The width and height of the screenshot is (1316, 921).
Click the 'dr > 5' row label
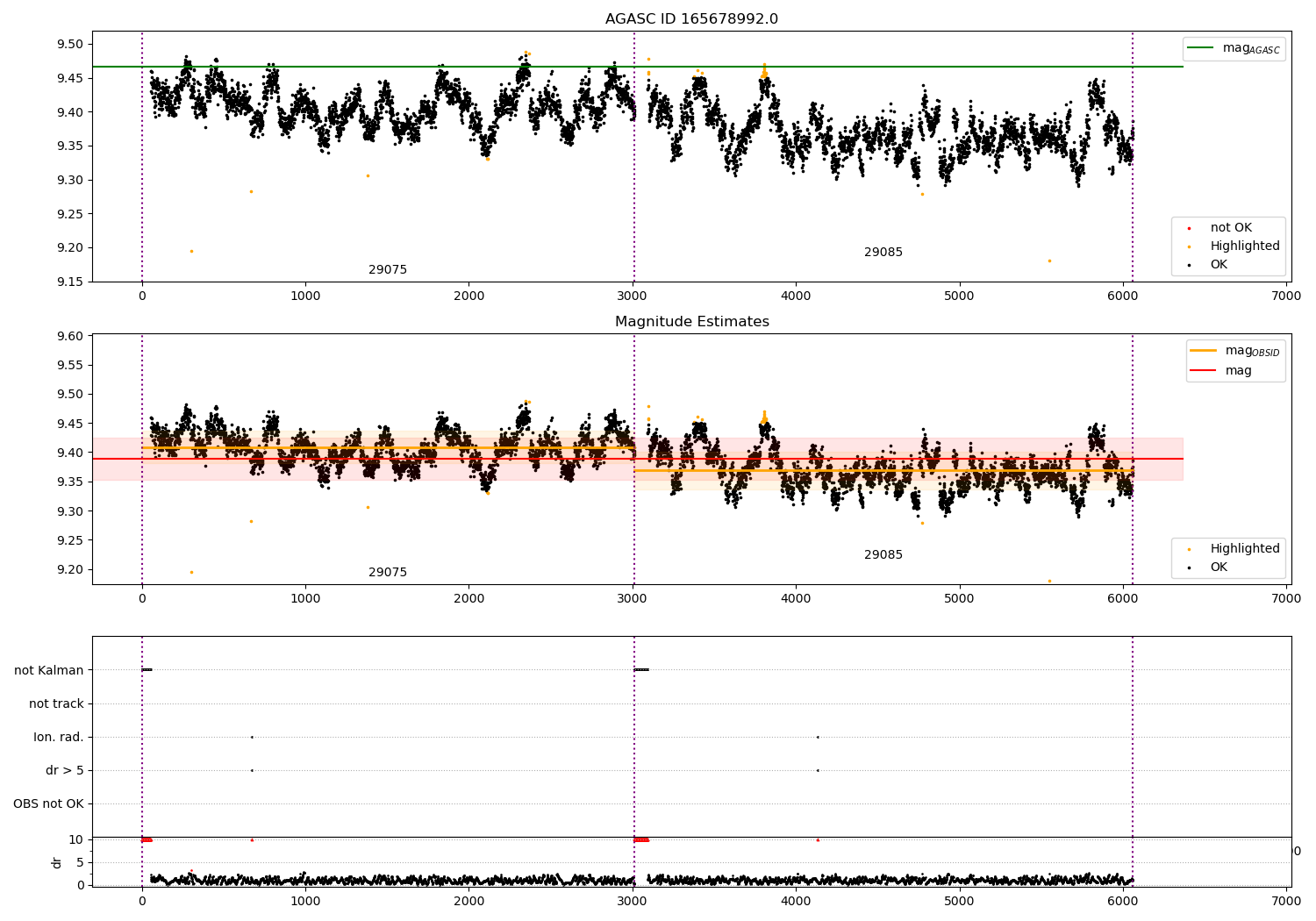click(x=65, y=770)
